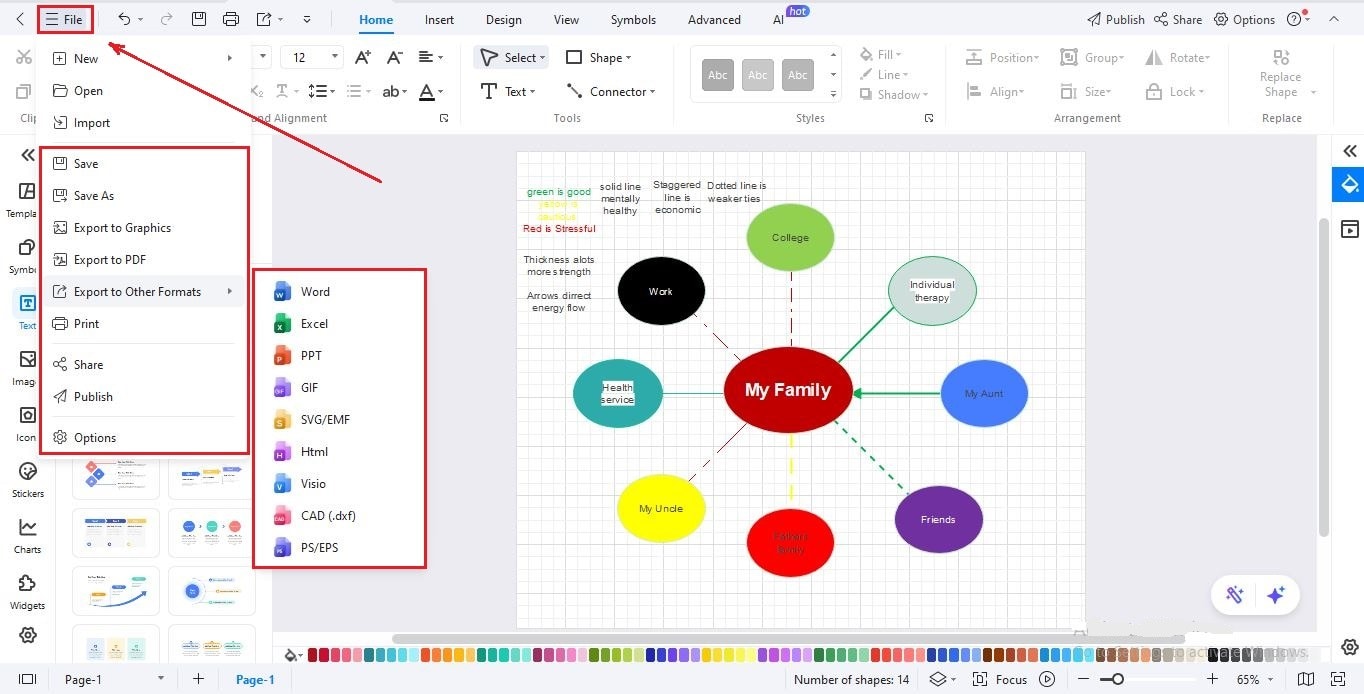Open the AI tab
Screen dimensions: 1364x694
778,19
